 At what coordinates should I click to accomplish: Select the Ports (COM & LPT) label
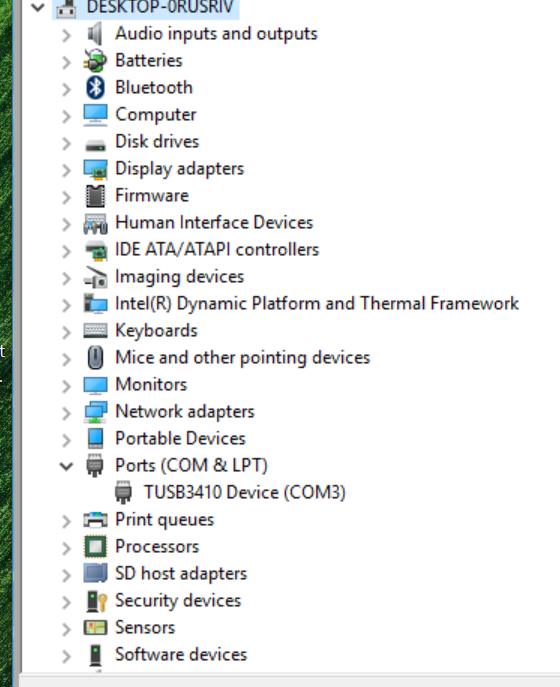pyautogui.click(x=191, y=465)
